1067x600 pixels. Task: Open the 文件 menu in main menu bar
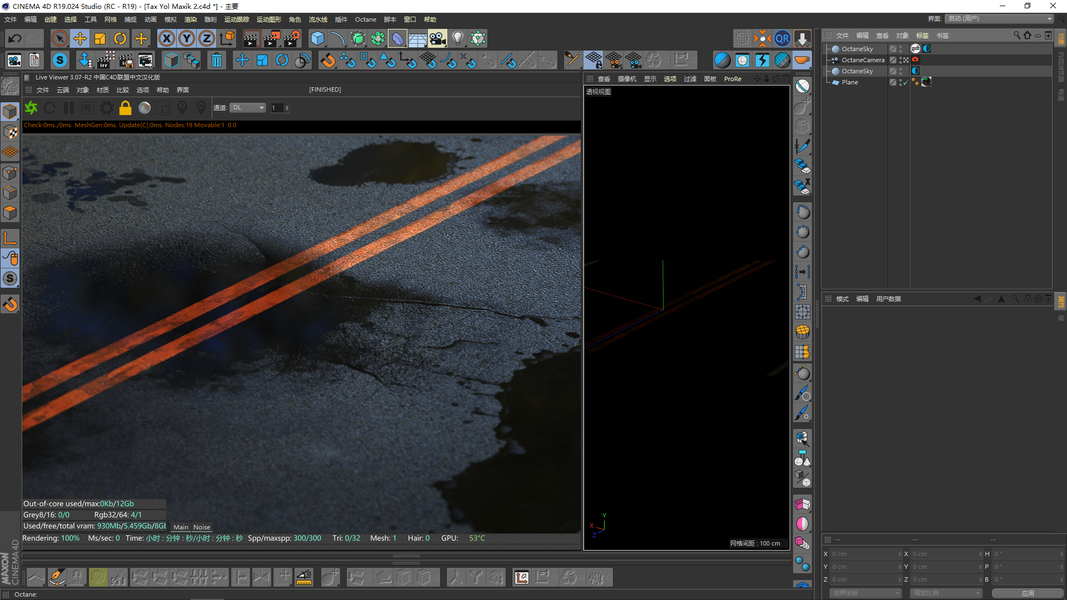click(11, 20)
